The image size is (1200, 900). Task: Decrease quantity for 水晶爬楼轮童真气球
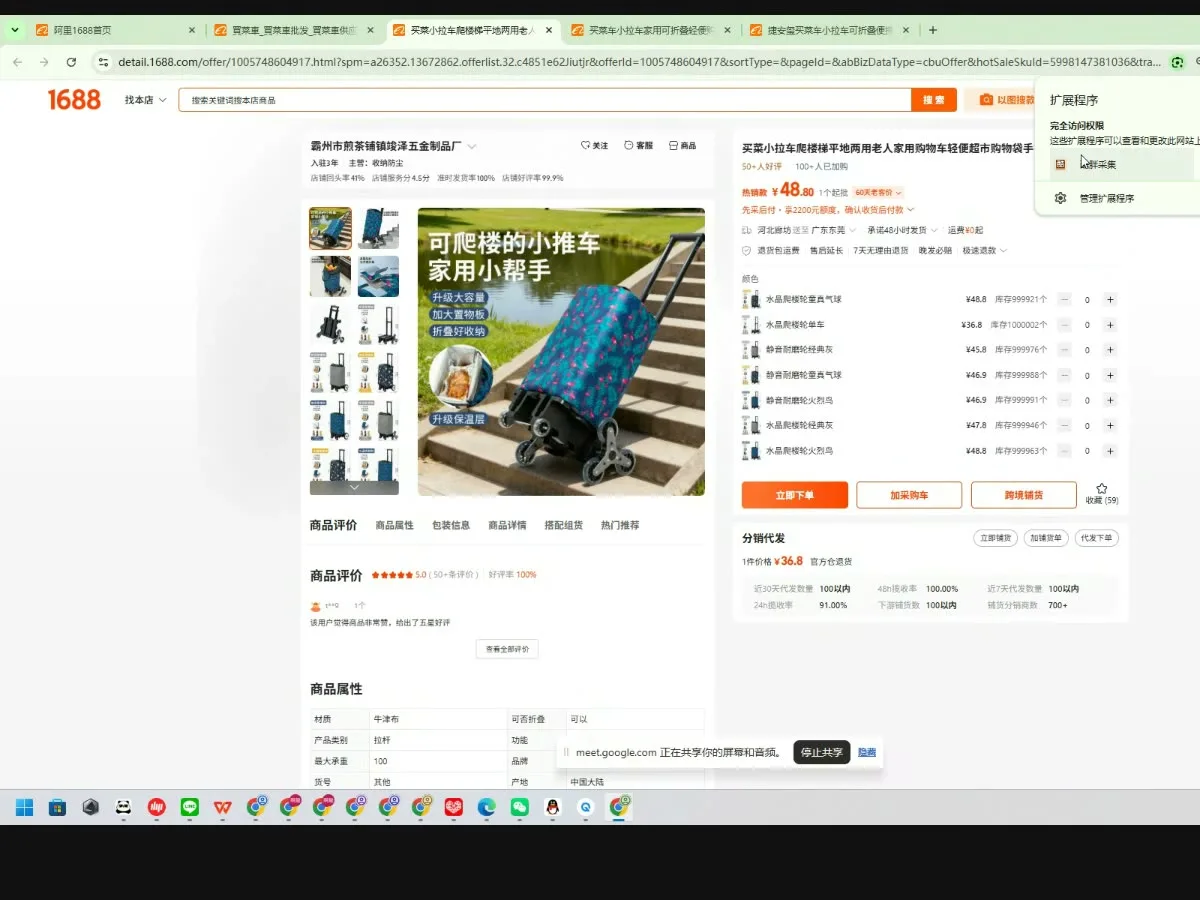point(1064,299)
